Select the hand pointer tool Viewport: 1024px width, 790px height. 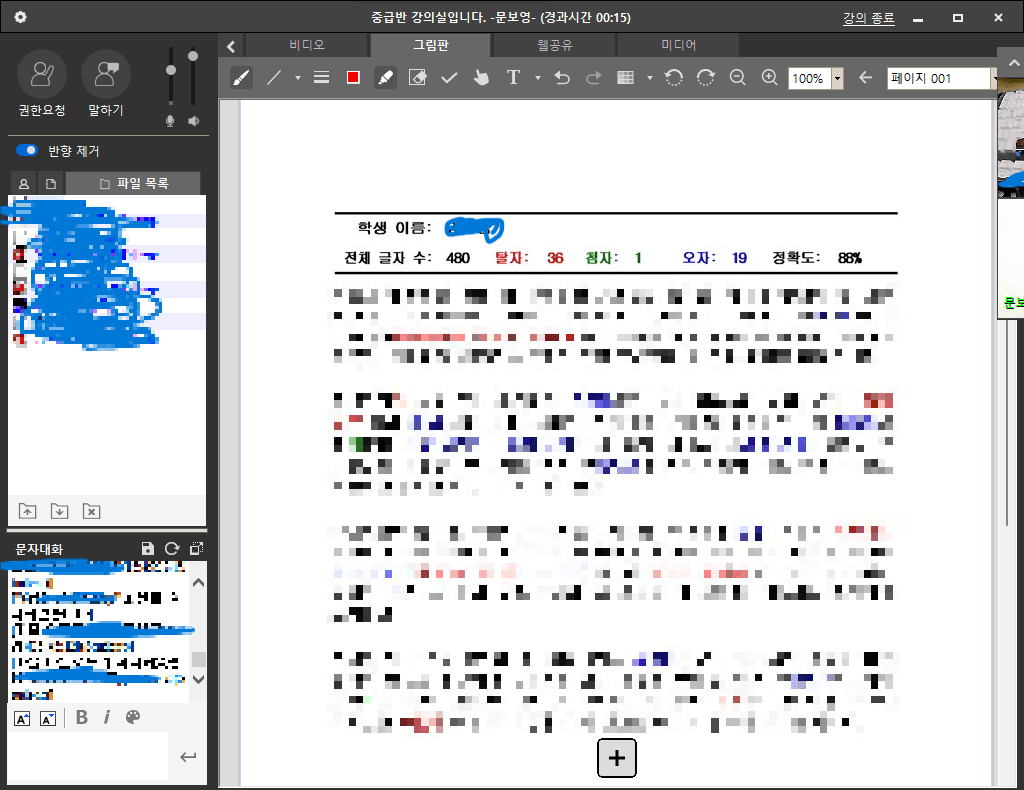(481, 78)
